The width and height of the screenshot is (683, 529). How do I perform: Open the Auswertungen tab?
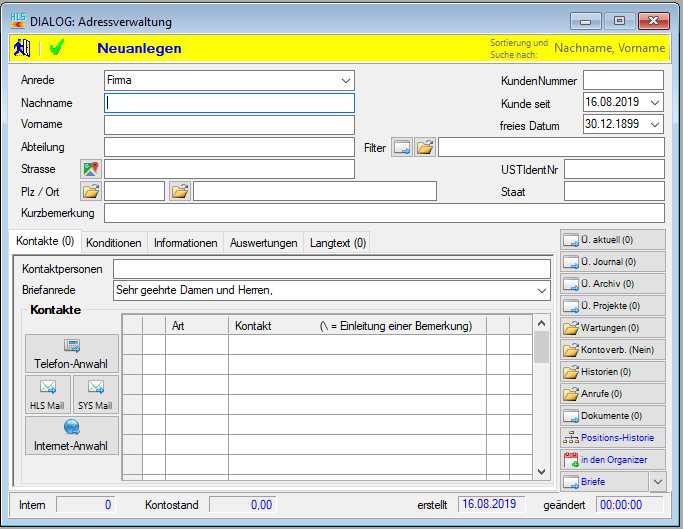263,243
